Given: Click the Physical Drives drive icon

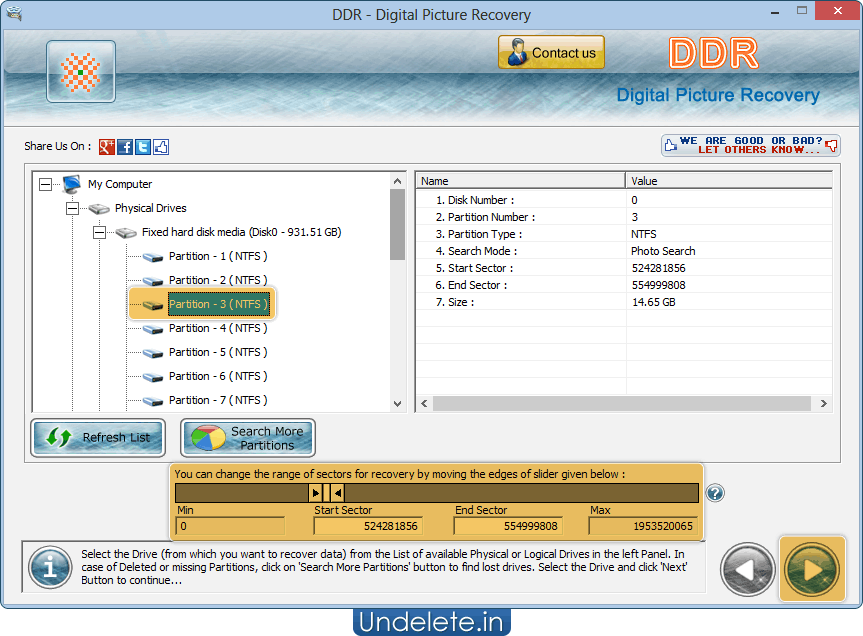Looking at the screenshot, I should [99, 209].
